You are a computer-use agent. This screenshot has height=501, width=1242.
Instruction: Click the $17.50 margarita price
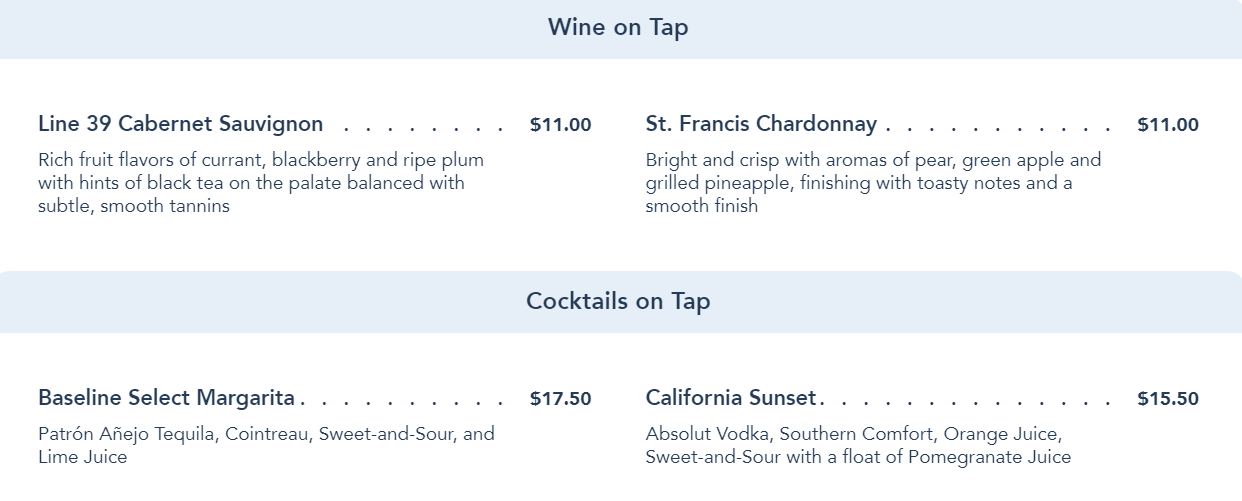pyautogui.click(x=560, y=399)
